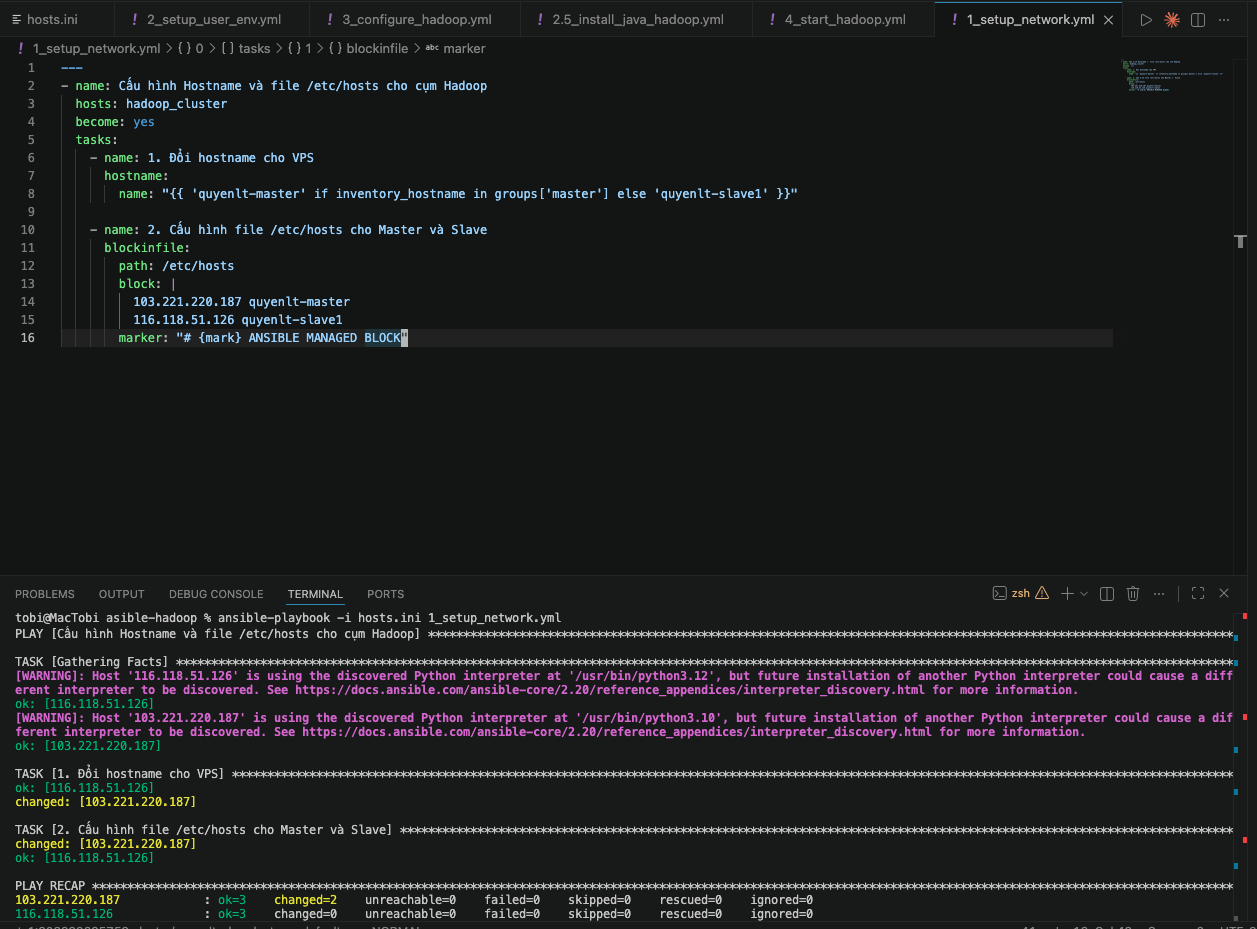
Task: Expand the blockinfile breadcrumb segment
Action: click(377, 48)
